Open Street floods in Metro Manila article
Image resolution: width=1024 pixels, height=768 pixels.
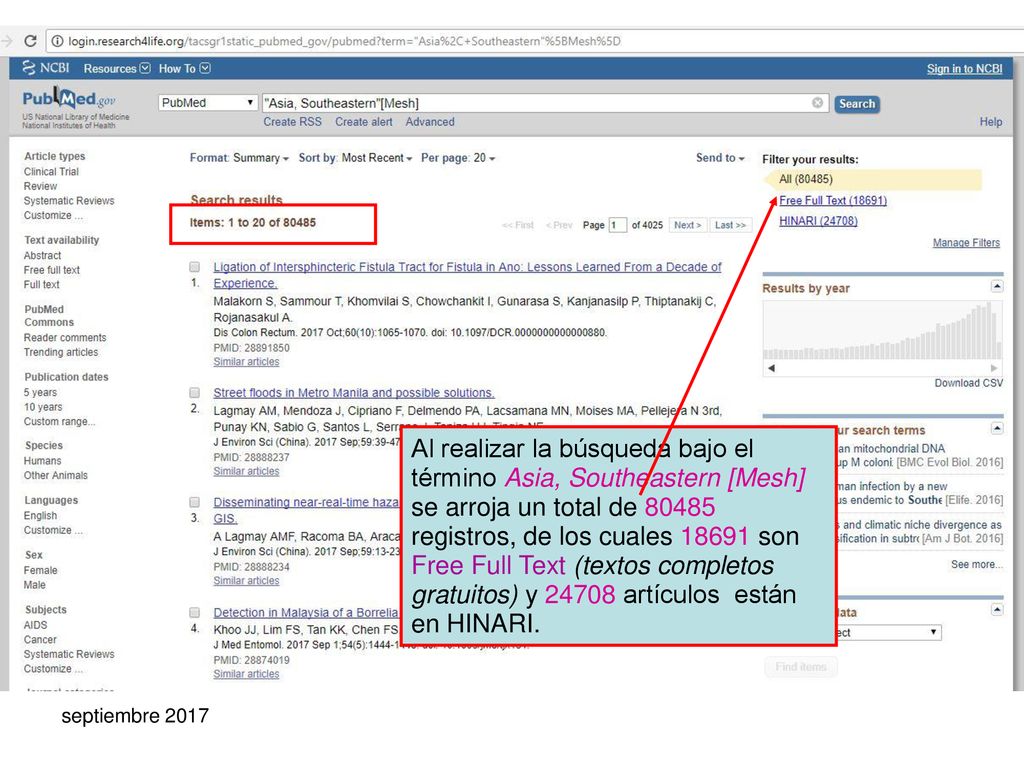pyautogui.click(x=354, y=392)
